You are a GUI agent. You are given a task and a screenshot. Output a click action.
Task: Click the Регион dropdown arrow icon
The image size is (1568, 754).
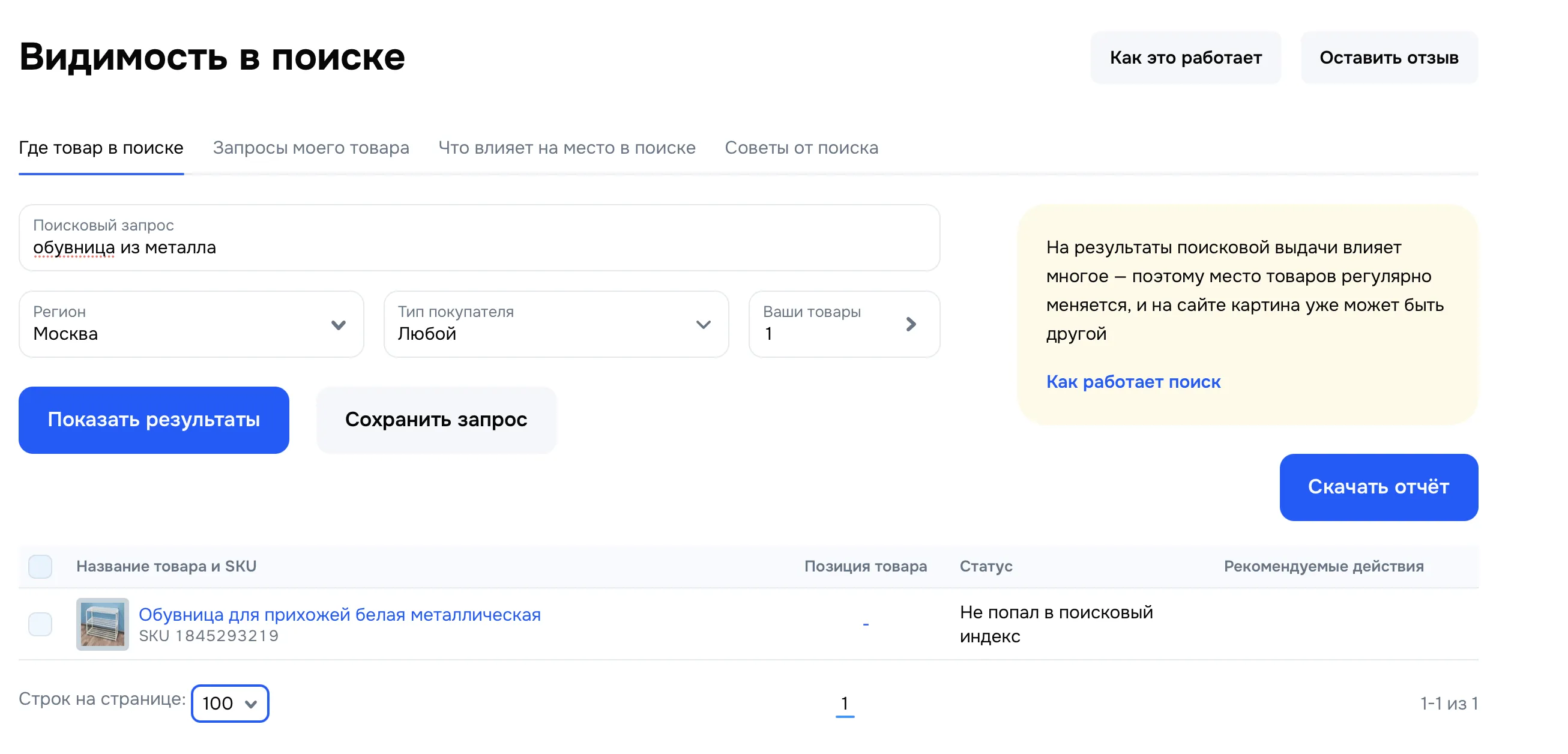(x=339, y=324)
